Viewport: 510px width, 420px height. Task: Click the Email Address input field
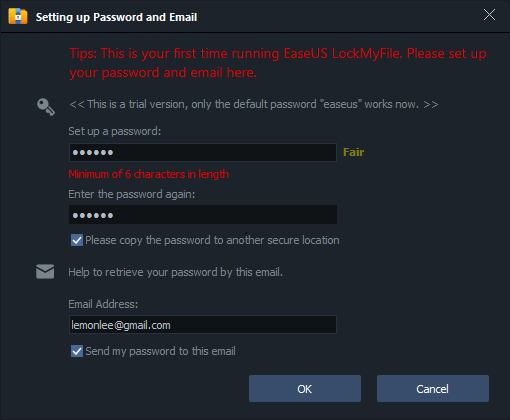203,325
